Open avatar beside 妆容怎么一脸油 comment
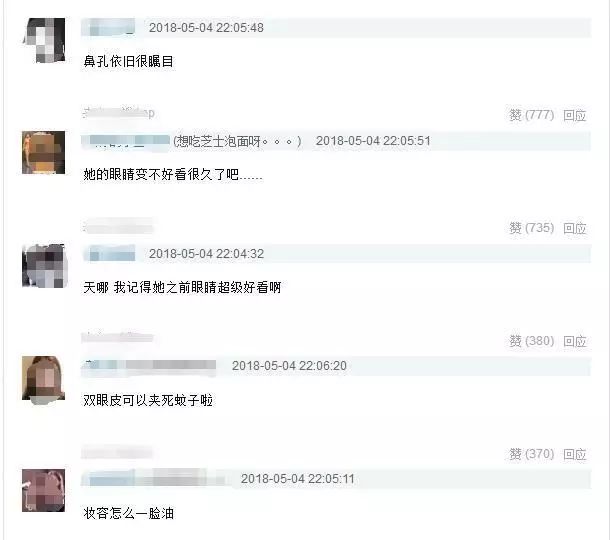The height and width of the screenshot is (540, 610). point(44,490)
